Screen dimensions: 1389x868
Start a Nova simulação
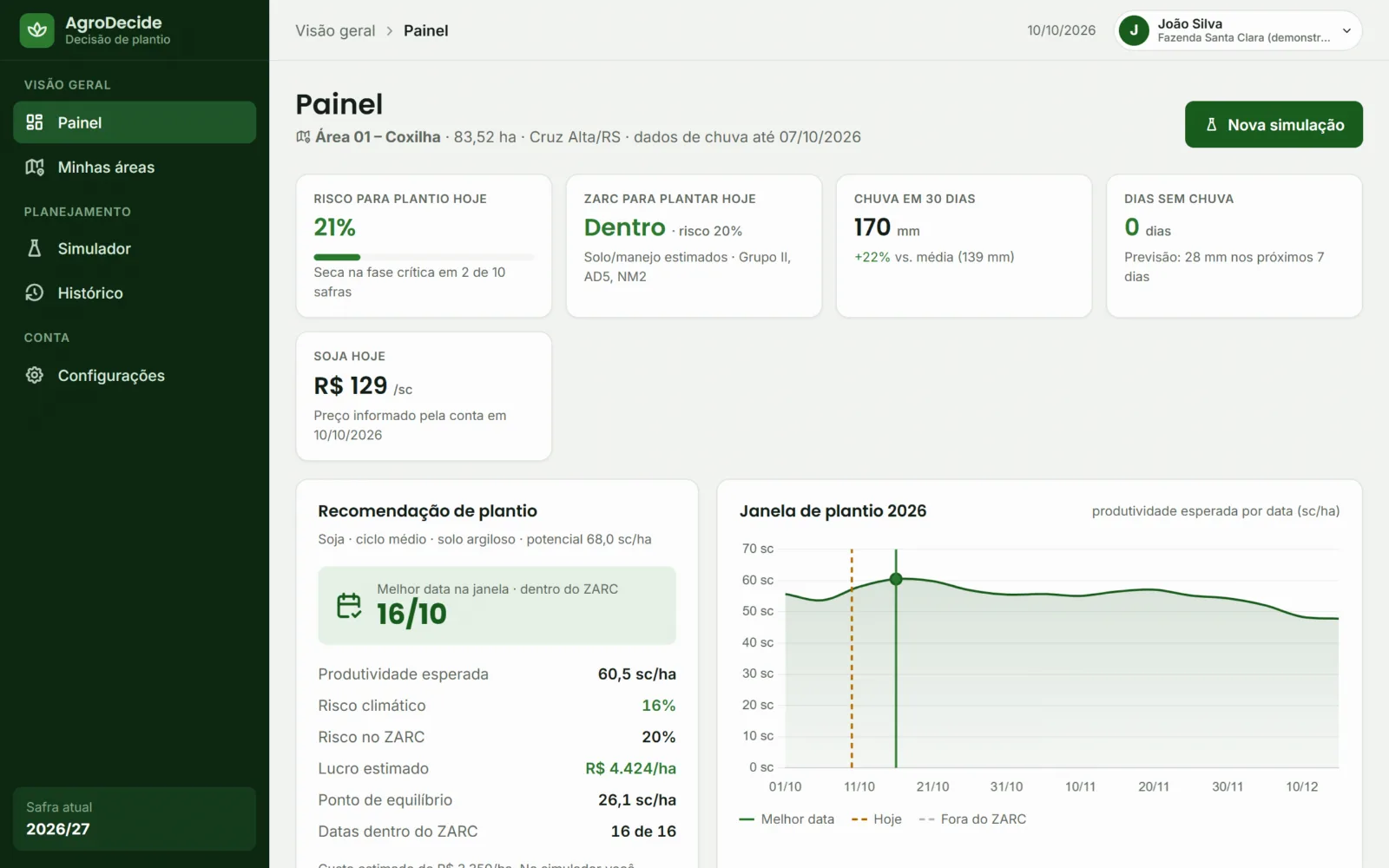(1274, 125)
